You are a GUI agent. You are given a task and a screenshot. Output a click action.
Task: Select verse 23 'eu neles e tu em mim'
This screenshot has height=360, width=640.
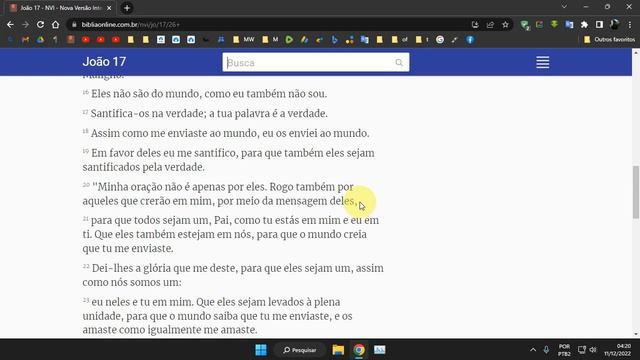(217, 316)
